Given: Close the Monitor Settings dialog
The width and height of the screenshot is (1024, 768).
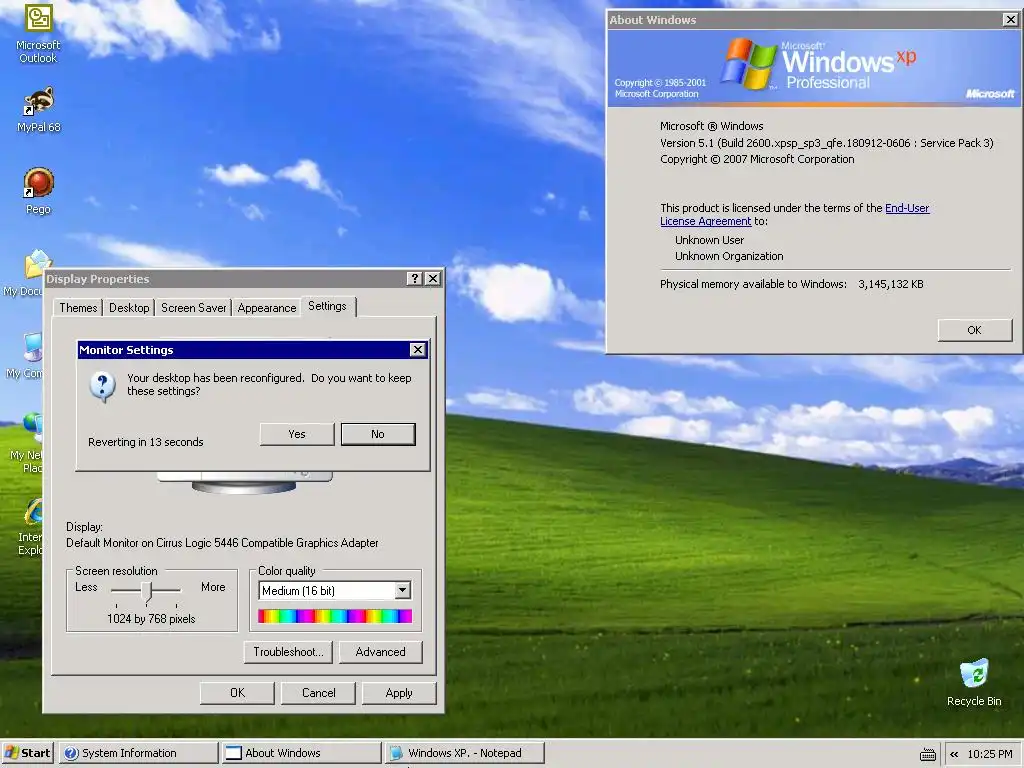Looking at the screenshot, I should pyautogui.click(x=417, y=350).
